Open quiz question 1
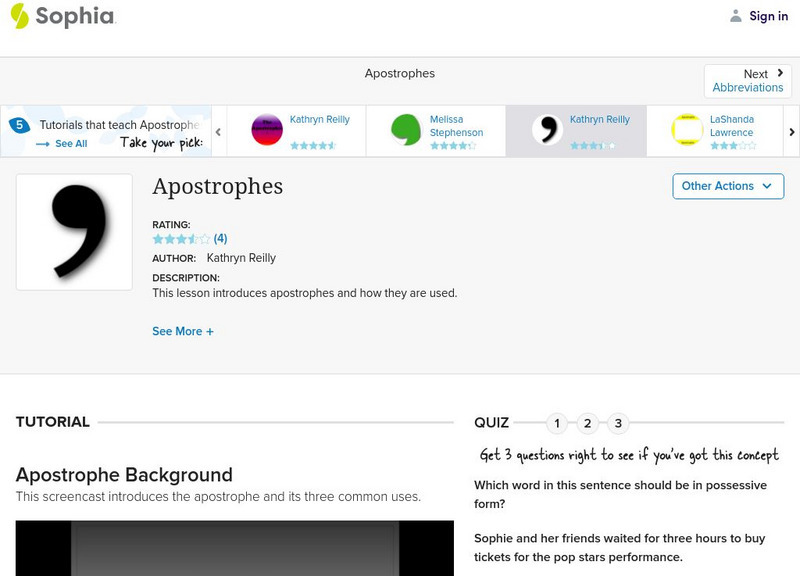800x576 pixels. pyautogui.click(x=557, y=423)
